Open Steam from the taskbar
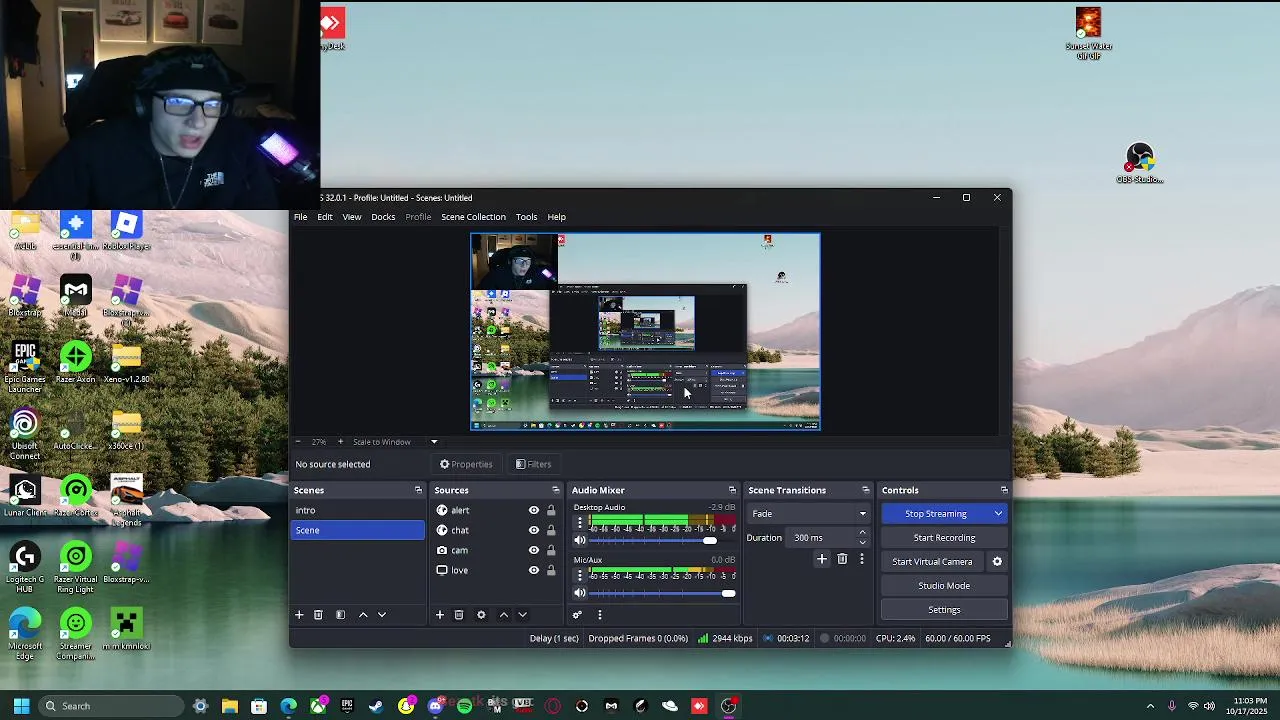 tap(376, 706)
